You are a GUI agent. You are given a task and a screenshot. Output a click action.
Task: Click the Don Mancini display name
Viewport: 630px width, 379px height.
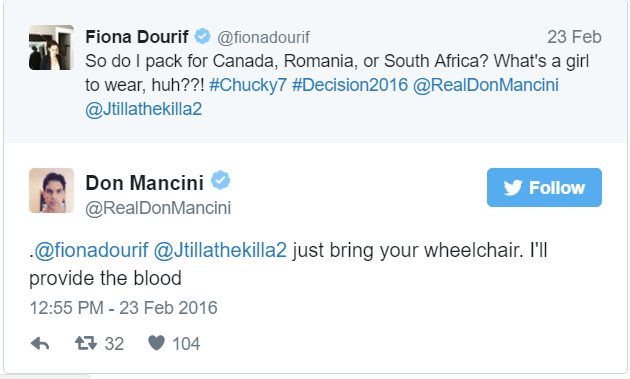pos(145,183)
